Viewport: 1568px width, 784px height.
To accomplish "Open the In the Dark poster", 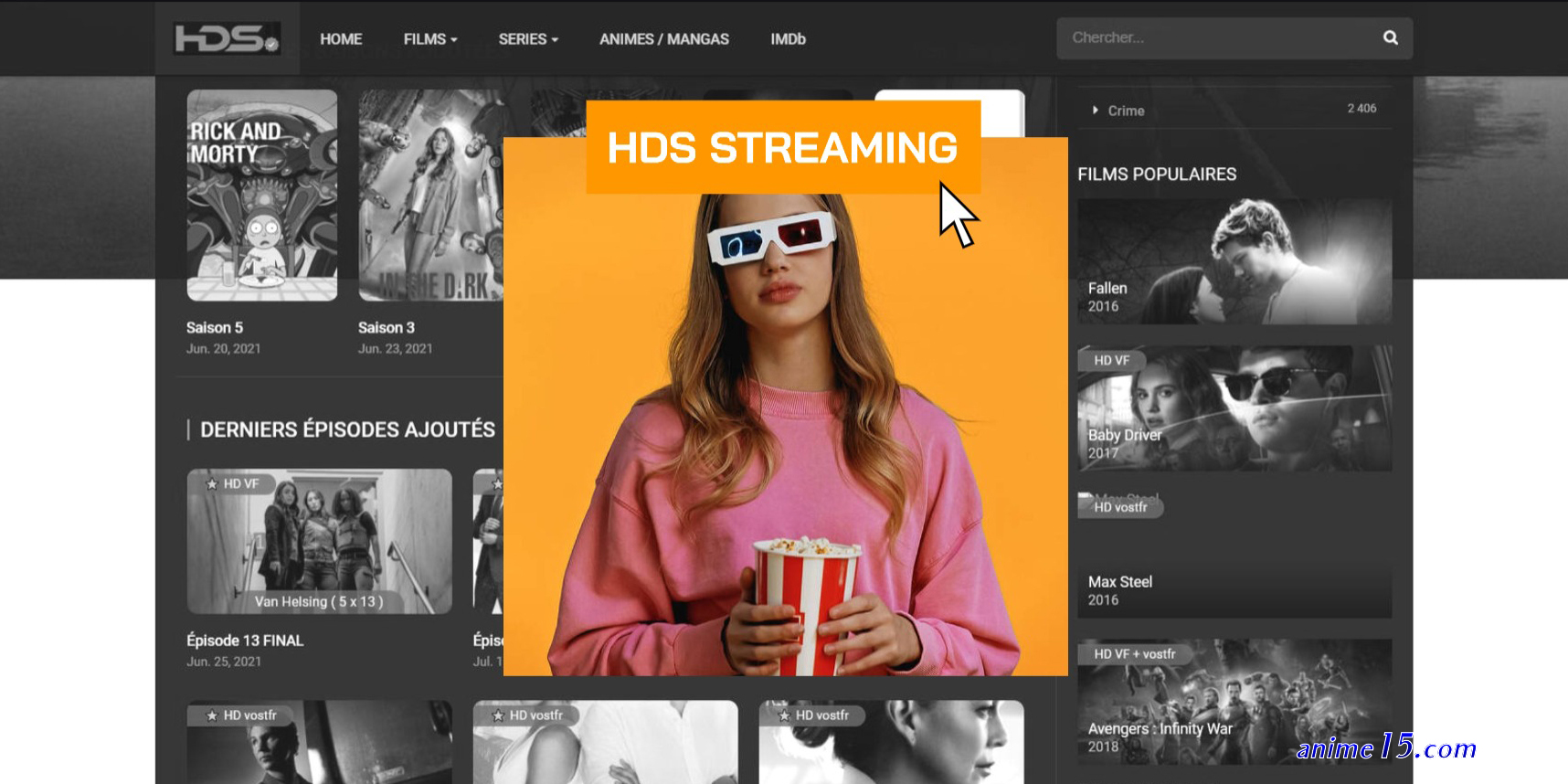I will click(430, 196).
